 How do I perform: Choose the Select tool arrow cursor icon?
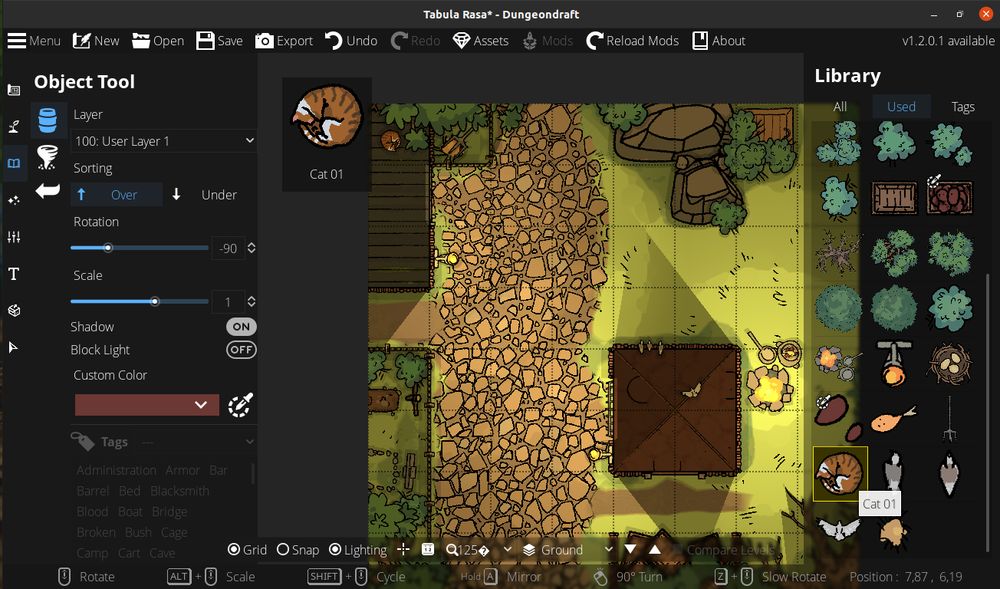coord(13,347)
